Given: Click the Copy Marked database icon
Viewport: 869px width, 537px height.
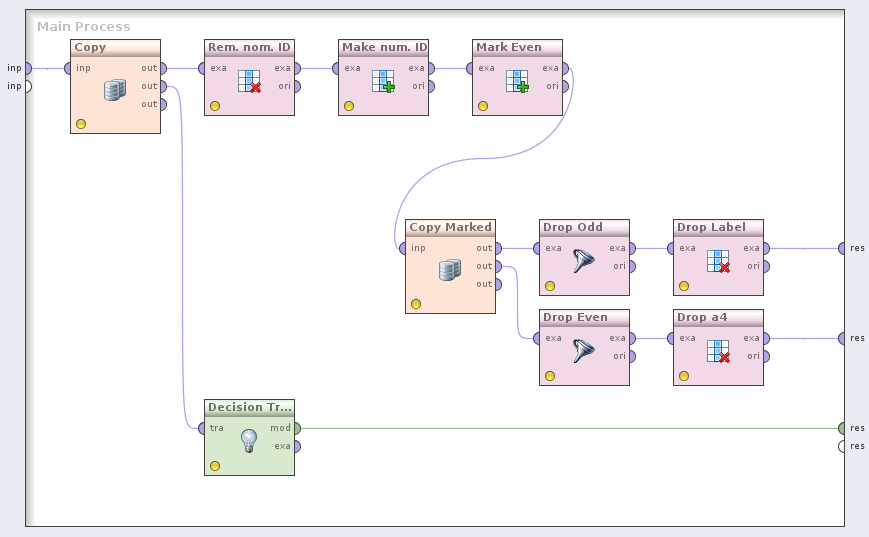Looking at the screenshot, I should (x=450, y=270).
